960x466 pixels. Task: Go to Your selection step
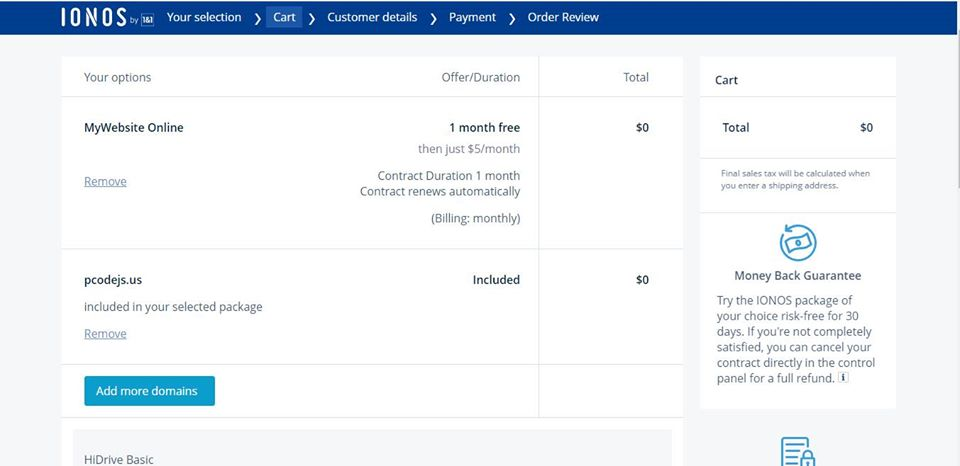pyautogui.click(x=204, y=17)
